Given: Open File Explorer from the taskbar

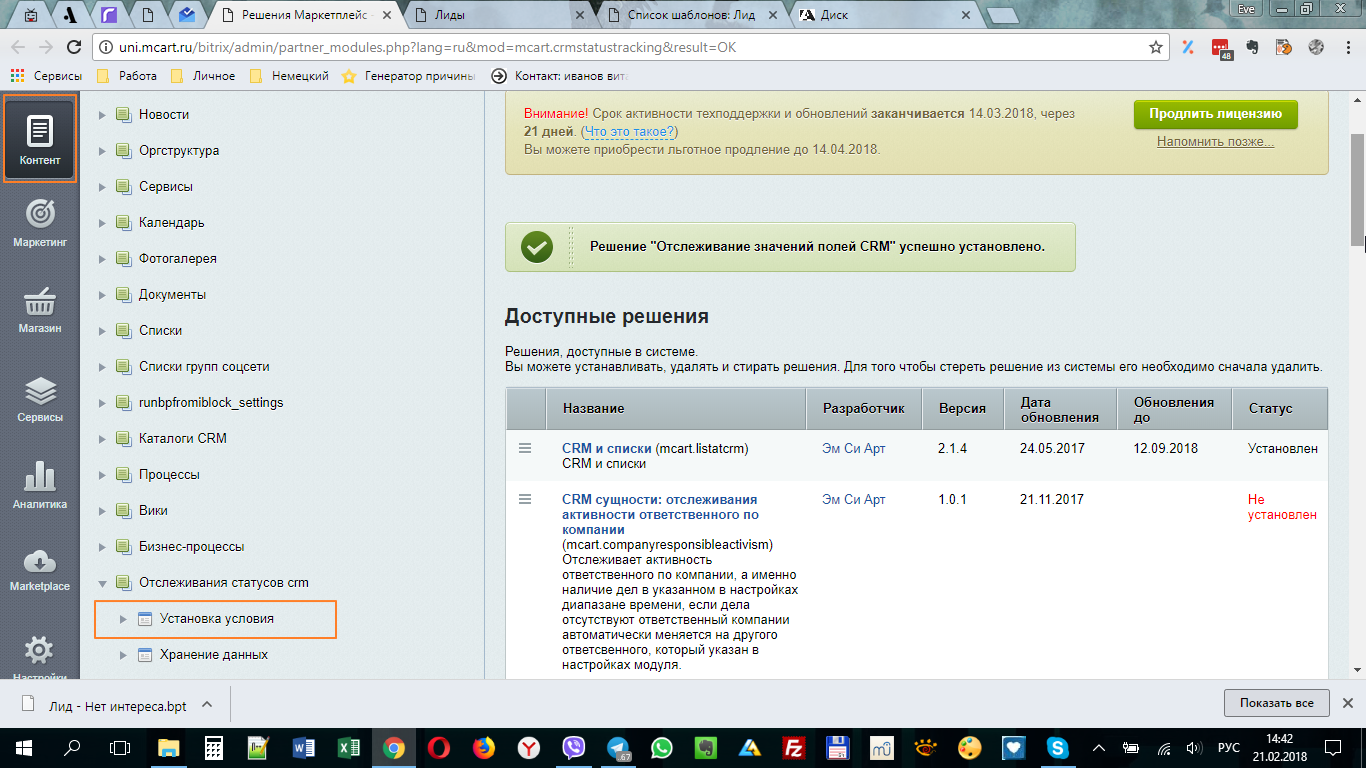Looking at the screenshot, I should click(x=167, y=747).
